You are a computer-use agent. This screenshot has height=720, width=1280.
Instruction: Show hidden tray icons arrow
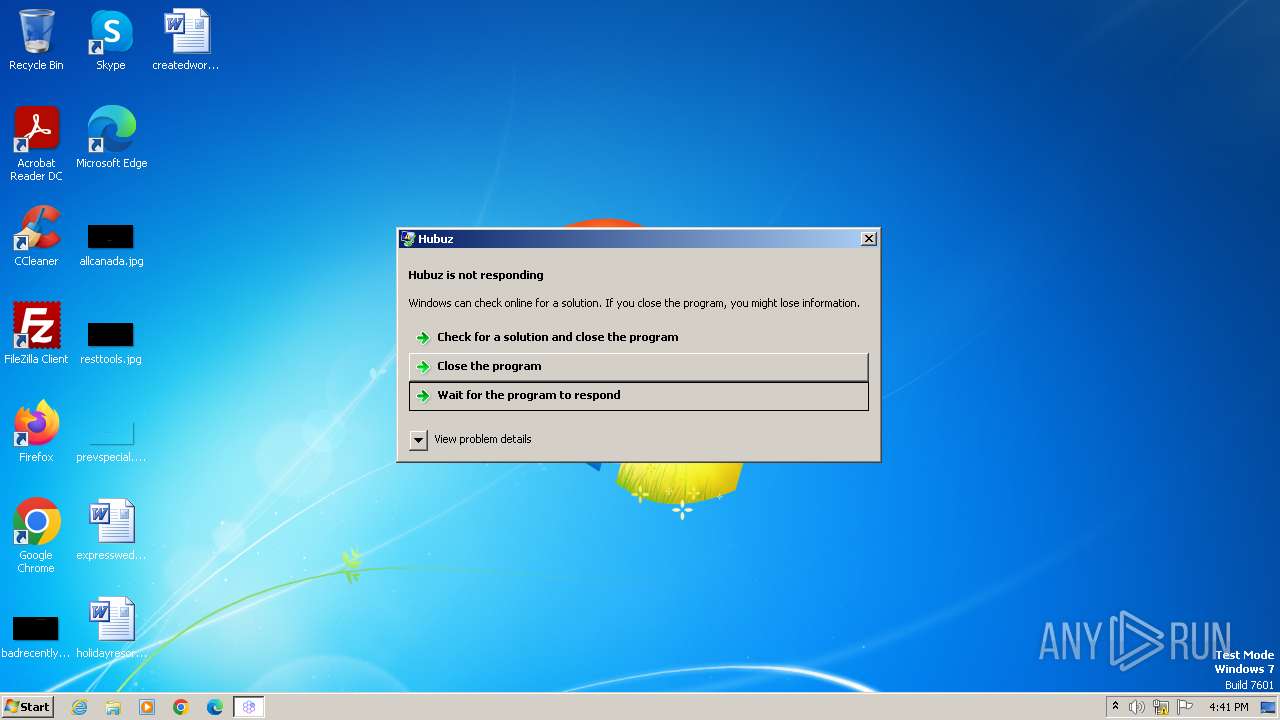pyautogui.click(x=1115, y=706)
